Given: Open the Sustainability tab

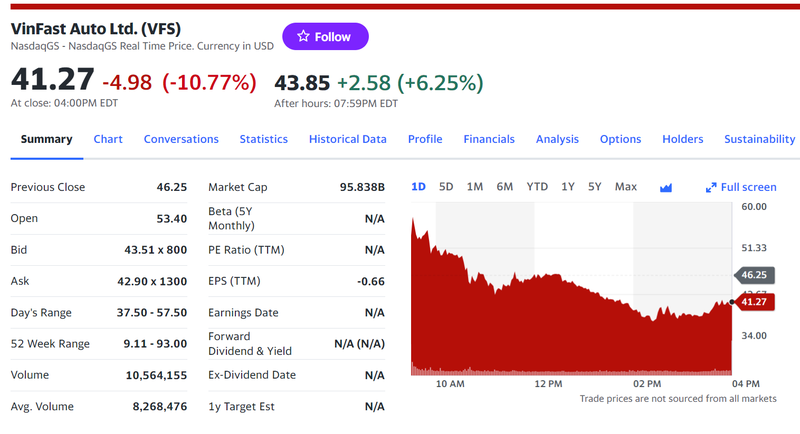Looking at the screenshot, I should pos(759,139).
